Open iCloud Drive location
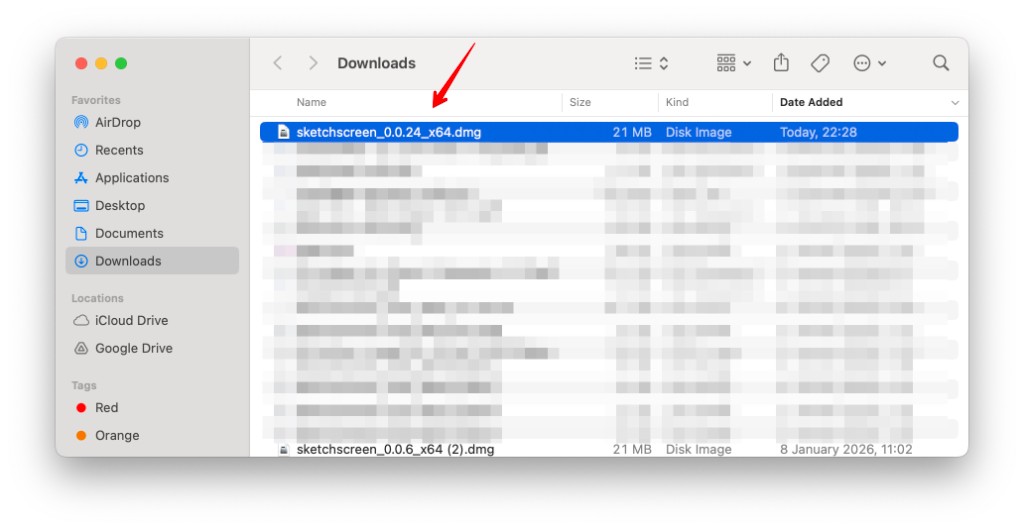 tap(121, 320)
